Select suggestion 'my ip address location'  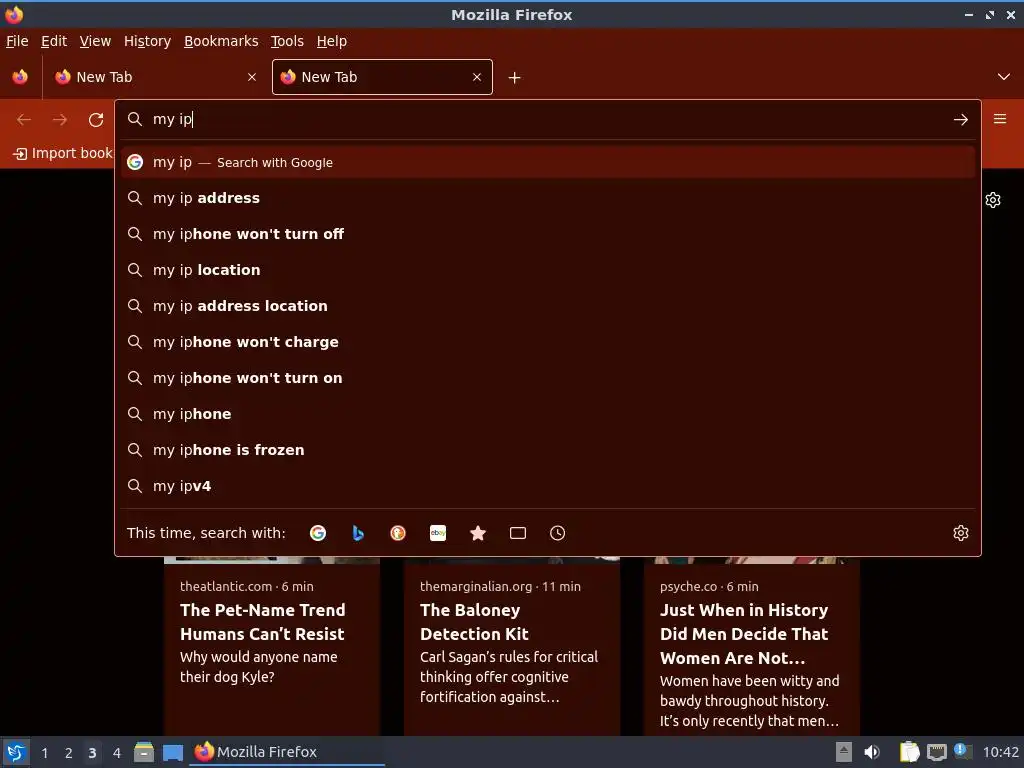coord(548,306)
